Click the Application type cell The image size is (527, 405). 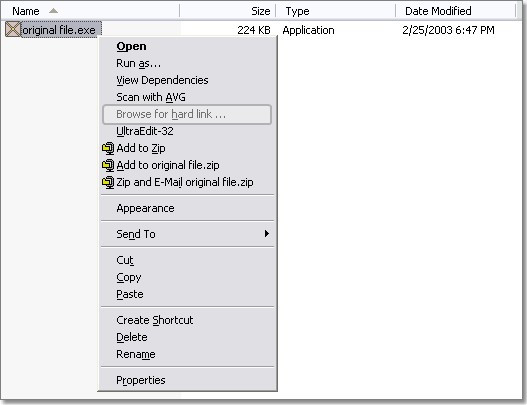(x=308, y=30)
